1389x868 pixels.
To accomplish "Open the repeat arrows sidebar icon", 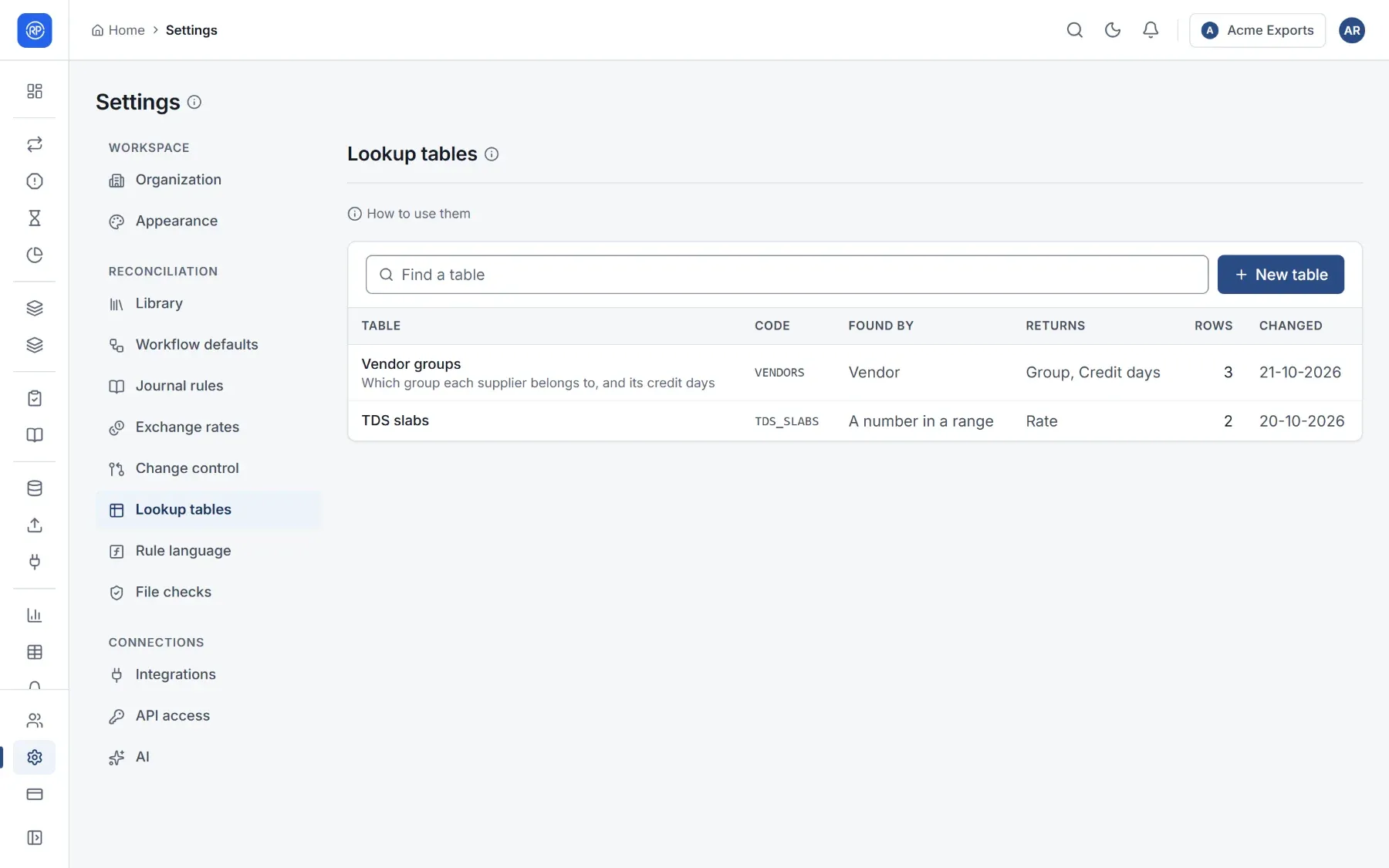I will pos(35,144).
